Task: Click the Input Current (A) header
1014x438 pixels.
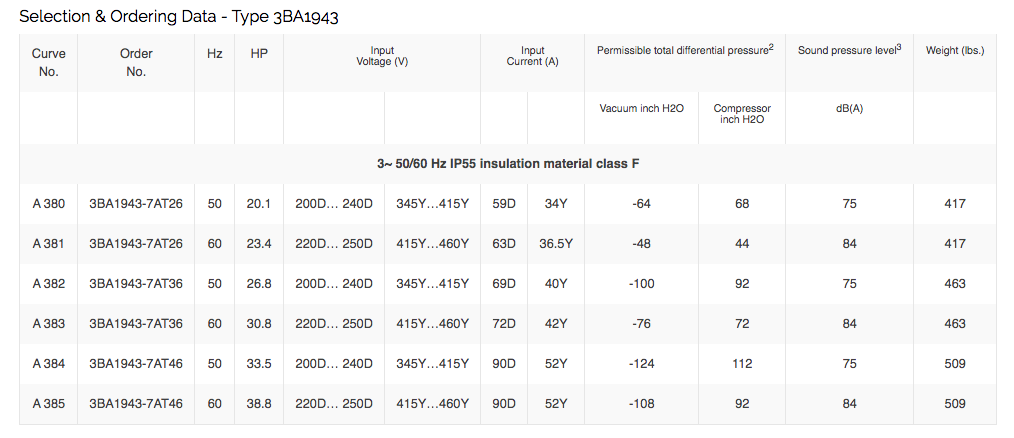Action: 532,56
